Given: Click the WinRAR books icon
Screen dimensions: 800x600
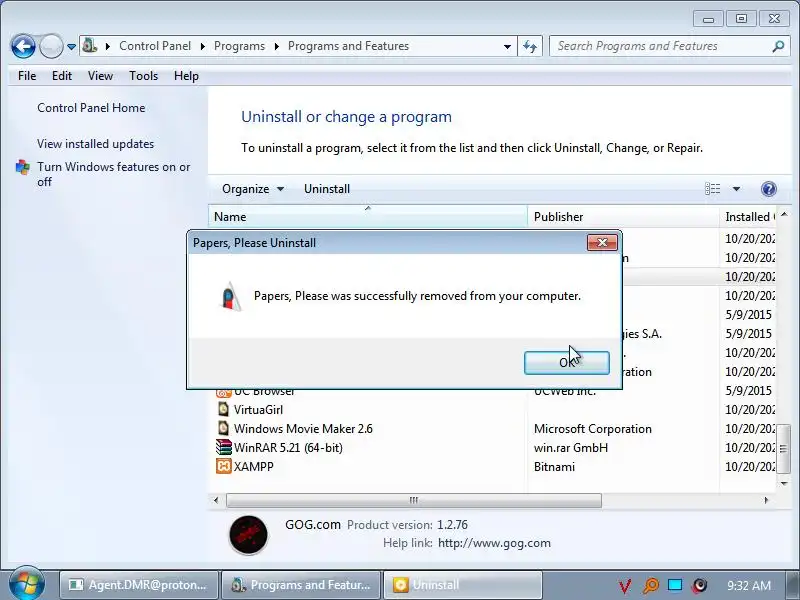Looking at the screenshot, I should [x=223, y=447].
